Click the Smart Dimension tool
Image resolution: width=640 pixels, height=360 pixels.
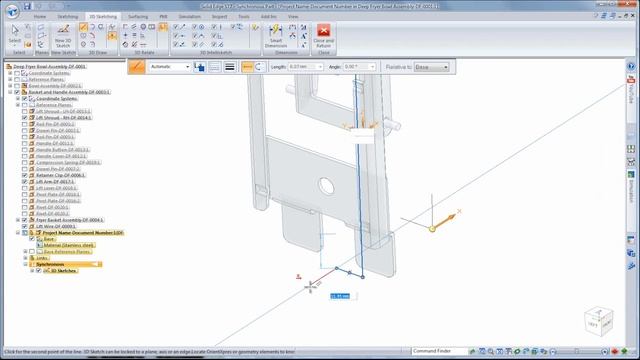tap(276, 36)
